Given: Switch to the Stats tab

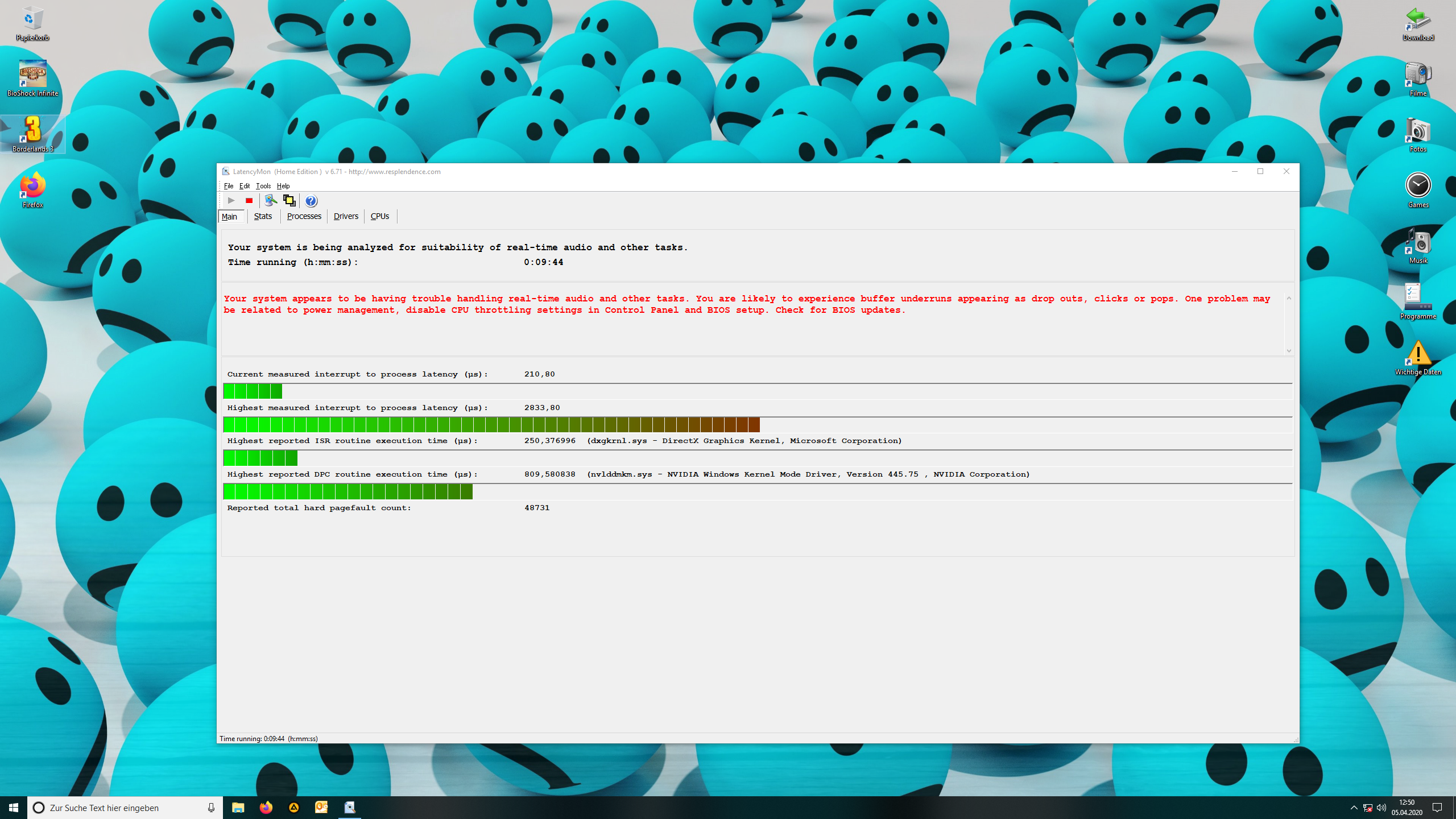Looking at the screenshot, I should point(263,216).
